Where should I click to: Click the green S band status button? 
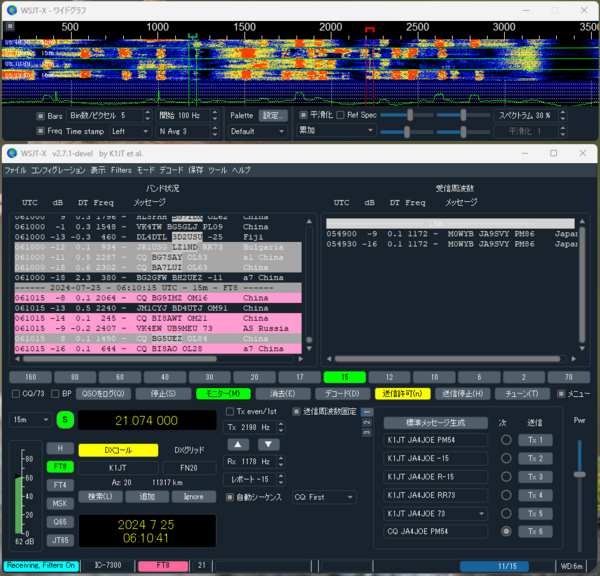[65, 420]
